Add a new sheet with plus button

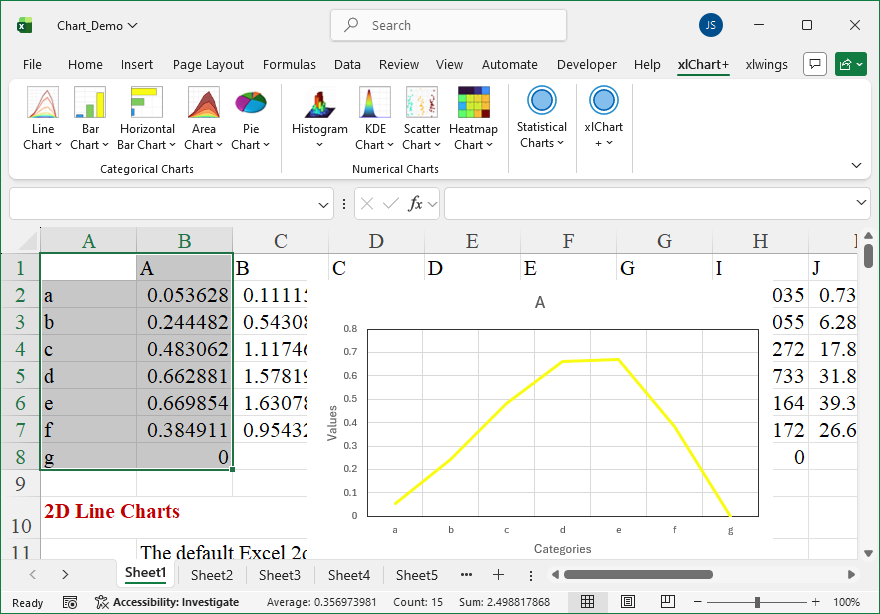click(x=498, y=575)
